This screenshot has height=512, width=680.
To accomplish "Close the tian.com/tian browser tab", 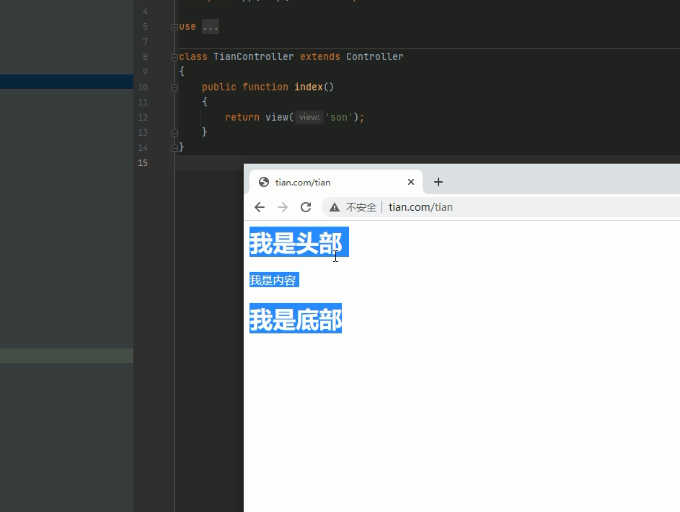I will coord(410,182).
